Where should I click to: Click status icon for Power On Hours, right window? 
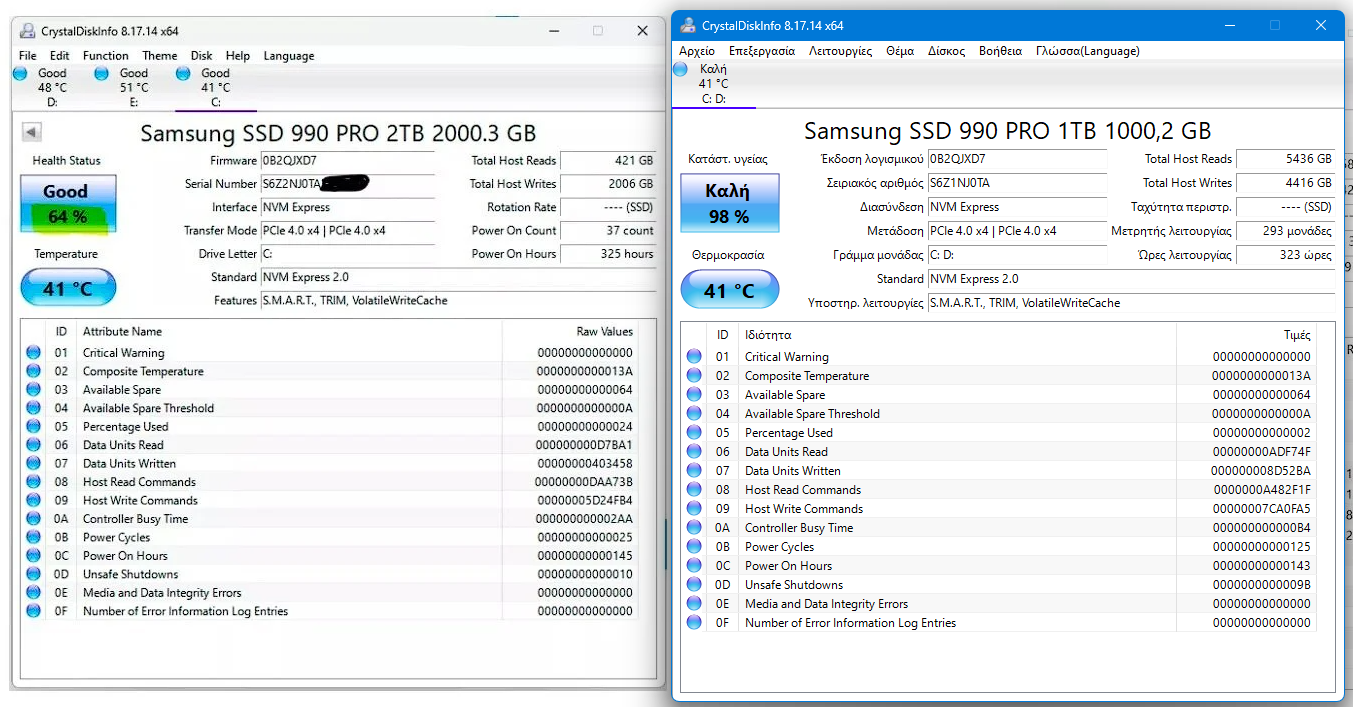[x=694, y=566]
